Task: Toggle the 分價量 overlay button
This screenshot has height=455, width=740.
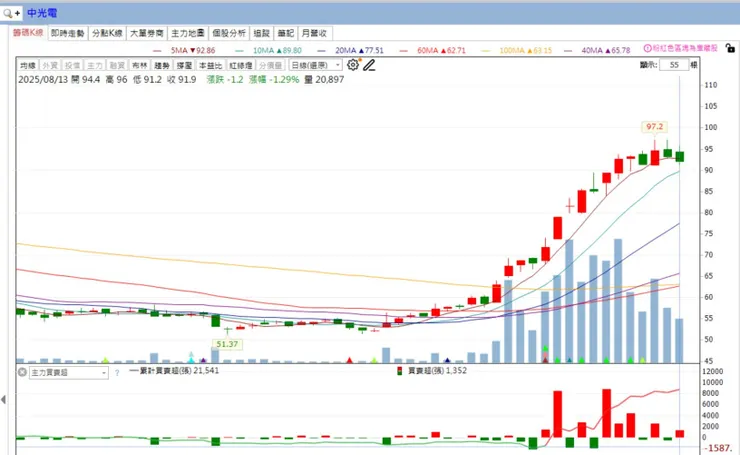Action: click(270, 66)
